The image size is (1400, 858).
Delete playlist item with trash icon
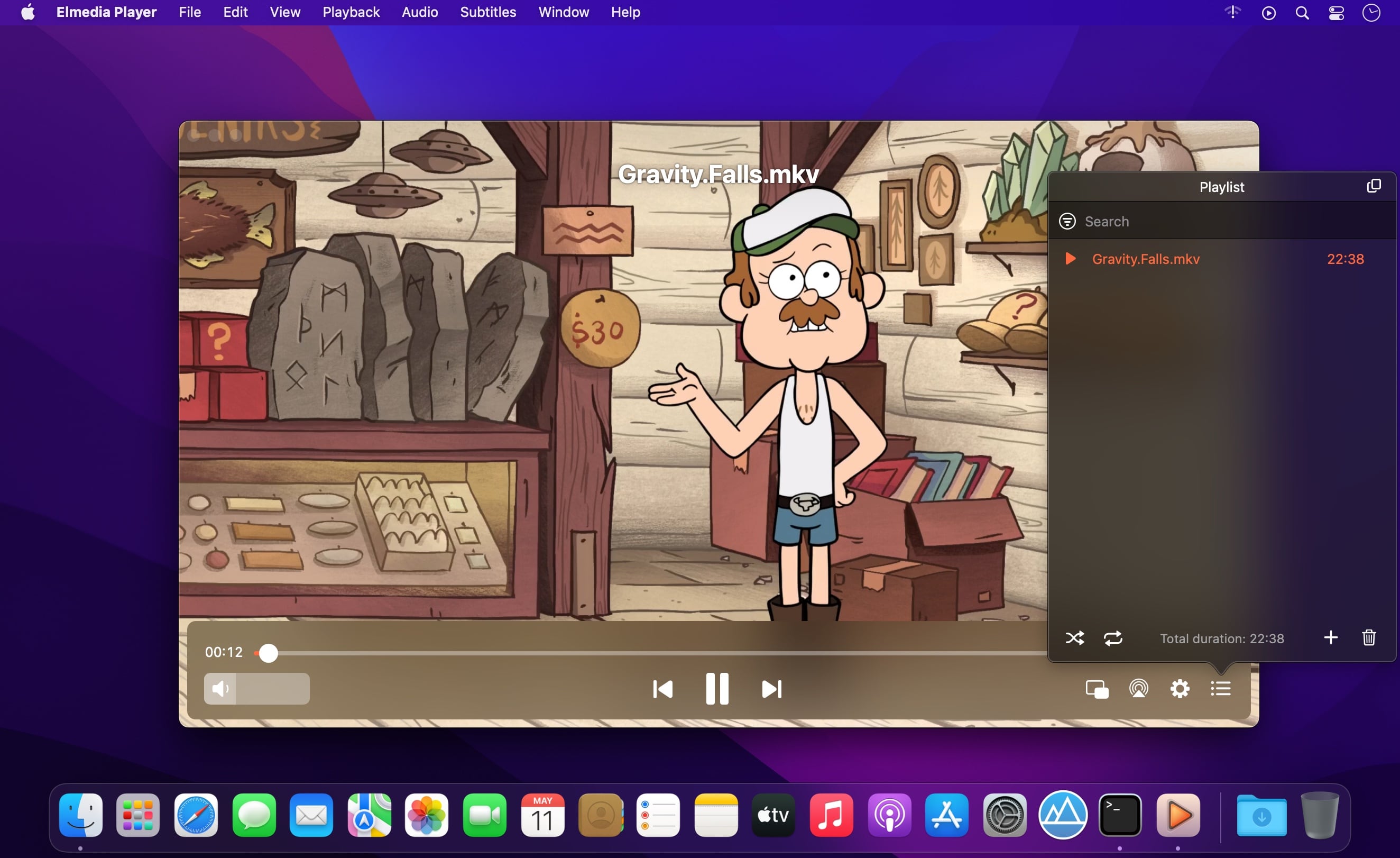[x=1369, y=637]
